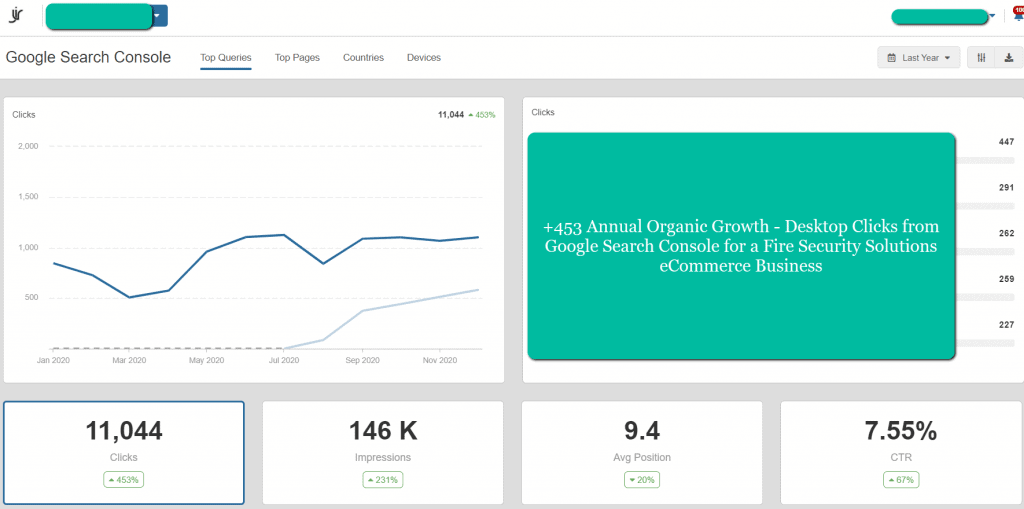Click the 262 clicks value in right chart

(1006, 233)
